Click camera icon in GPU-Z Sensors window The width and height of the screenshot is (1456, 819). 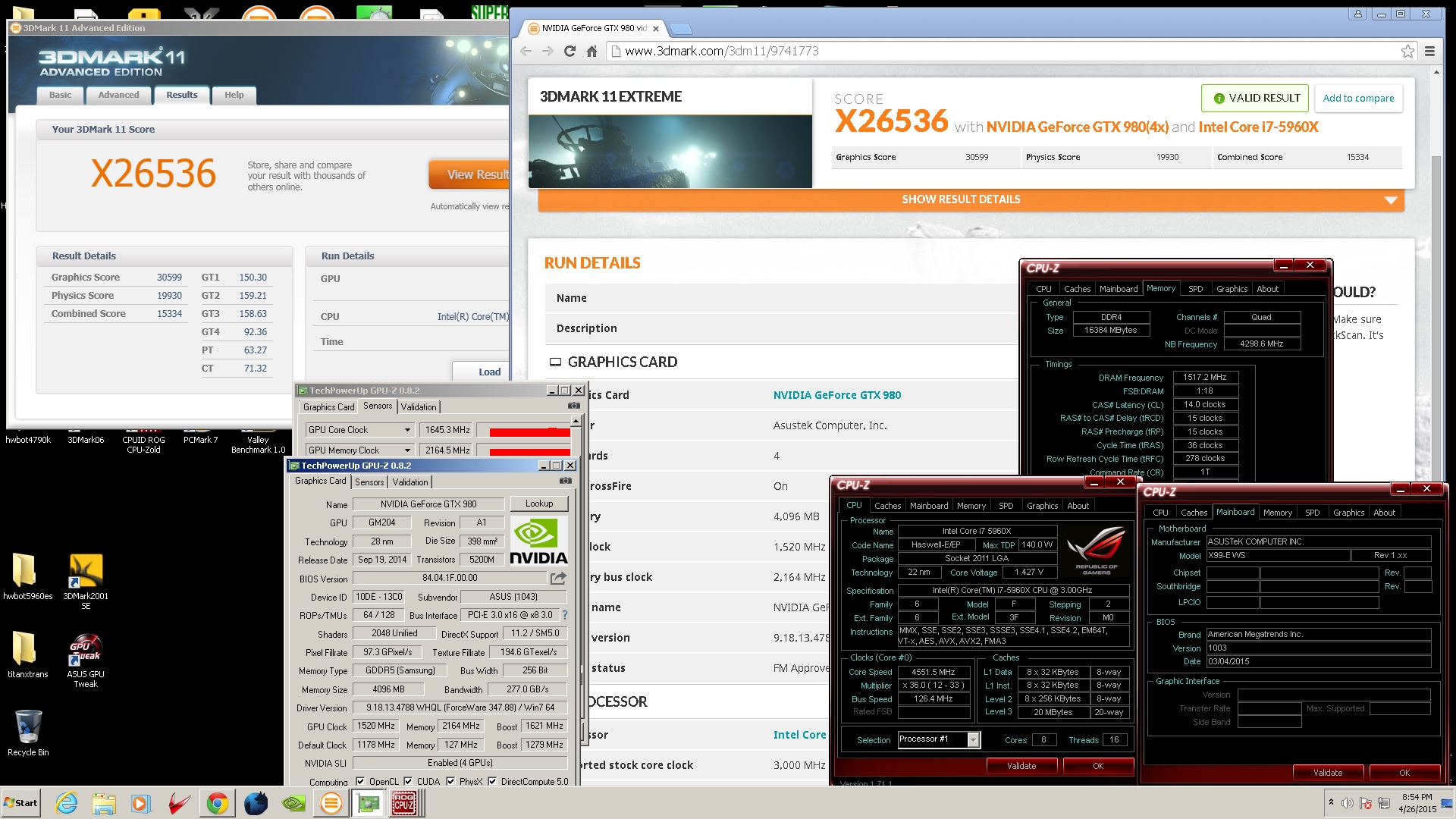point(574,406)
